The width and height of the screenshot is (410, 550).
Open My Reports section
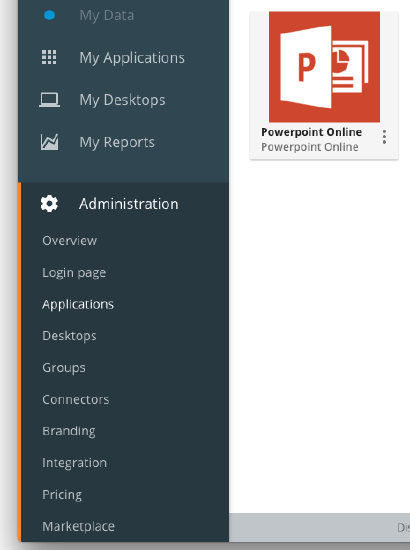pos(117,142)
